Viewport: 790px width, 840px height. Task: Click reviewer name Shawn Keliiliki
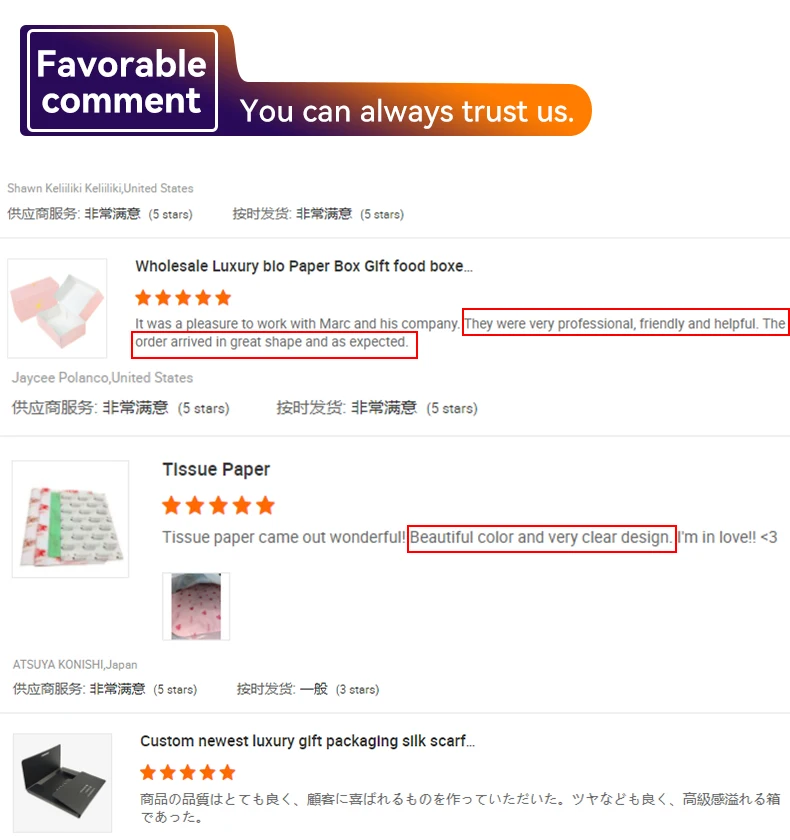100,188
